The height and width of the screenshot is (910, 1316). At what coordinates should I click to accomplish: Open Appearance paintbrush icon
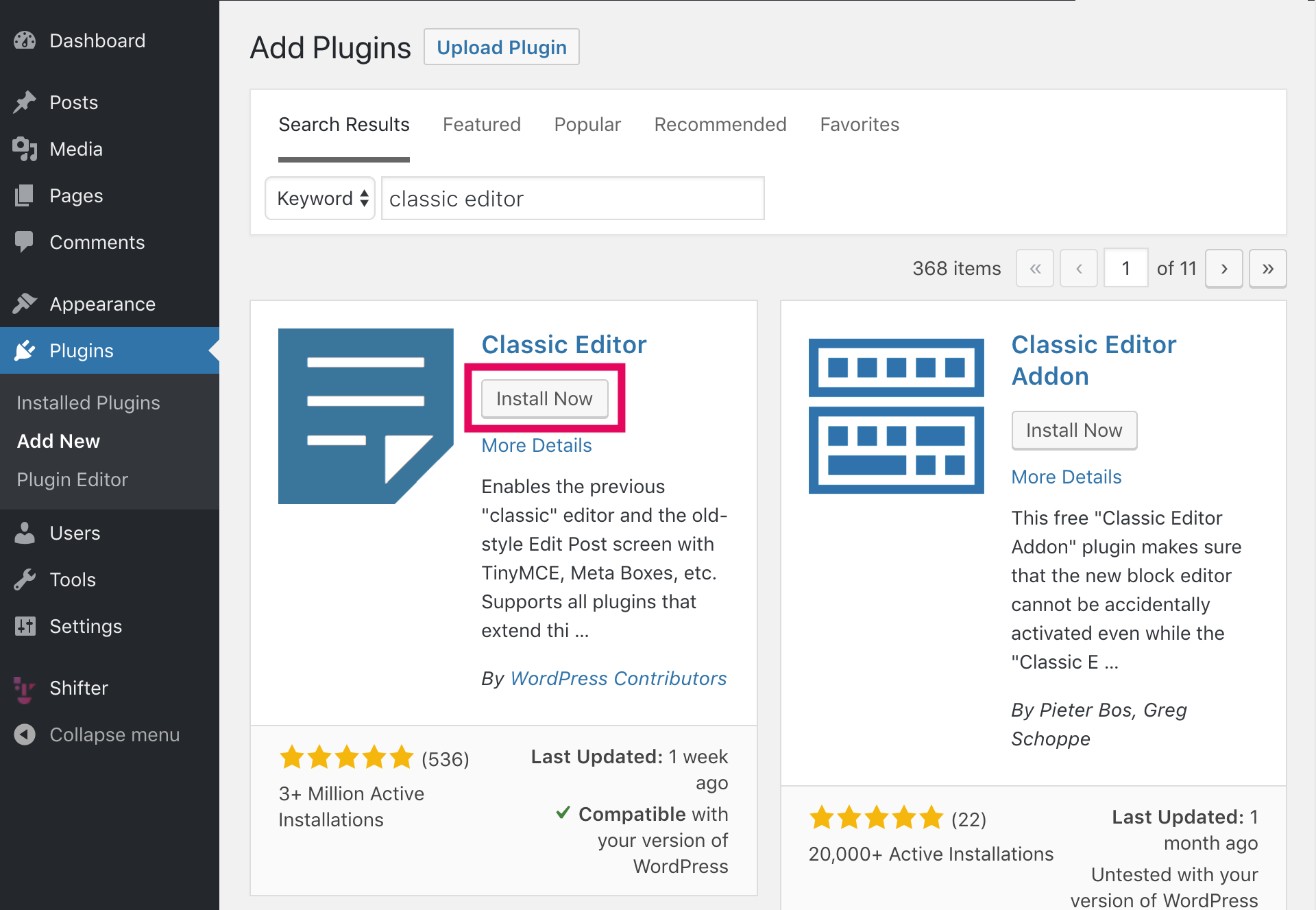[25, 304]
